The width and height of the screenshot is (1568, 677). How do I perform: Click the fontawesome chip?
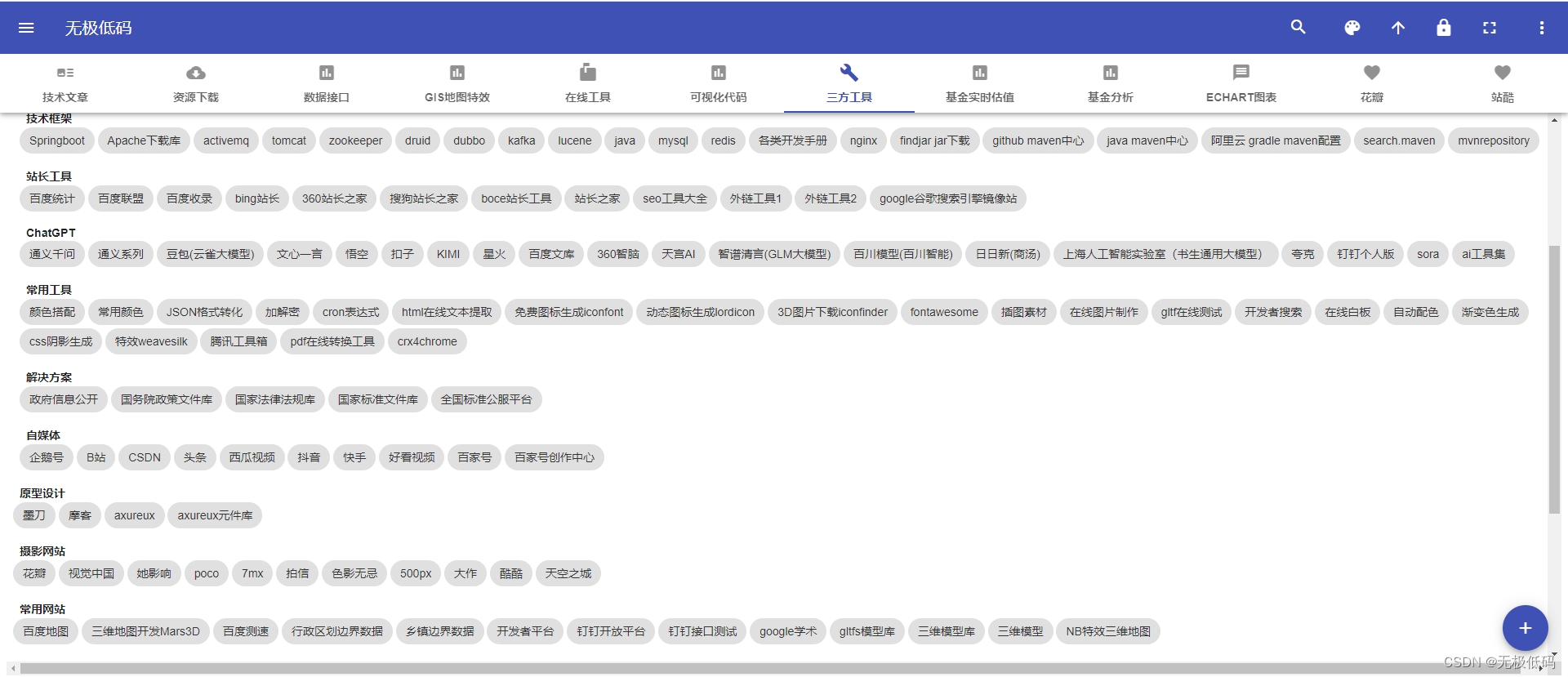(944, 312)
